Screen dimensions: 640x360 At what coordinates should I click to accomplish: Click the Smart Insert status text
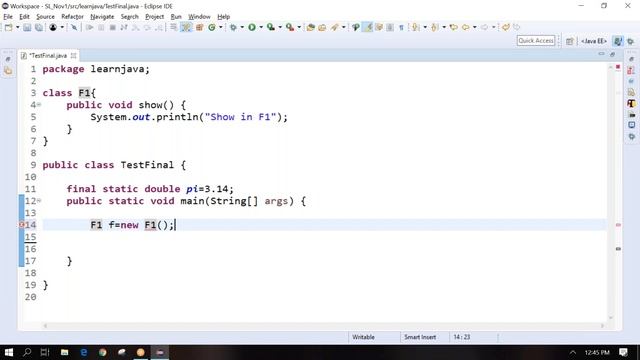coord(420,337)
